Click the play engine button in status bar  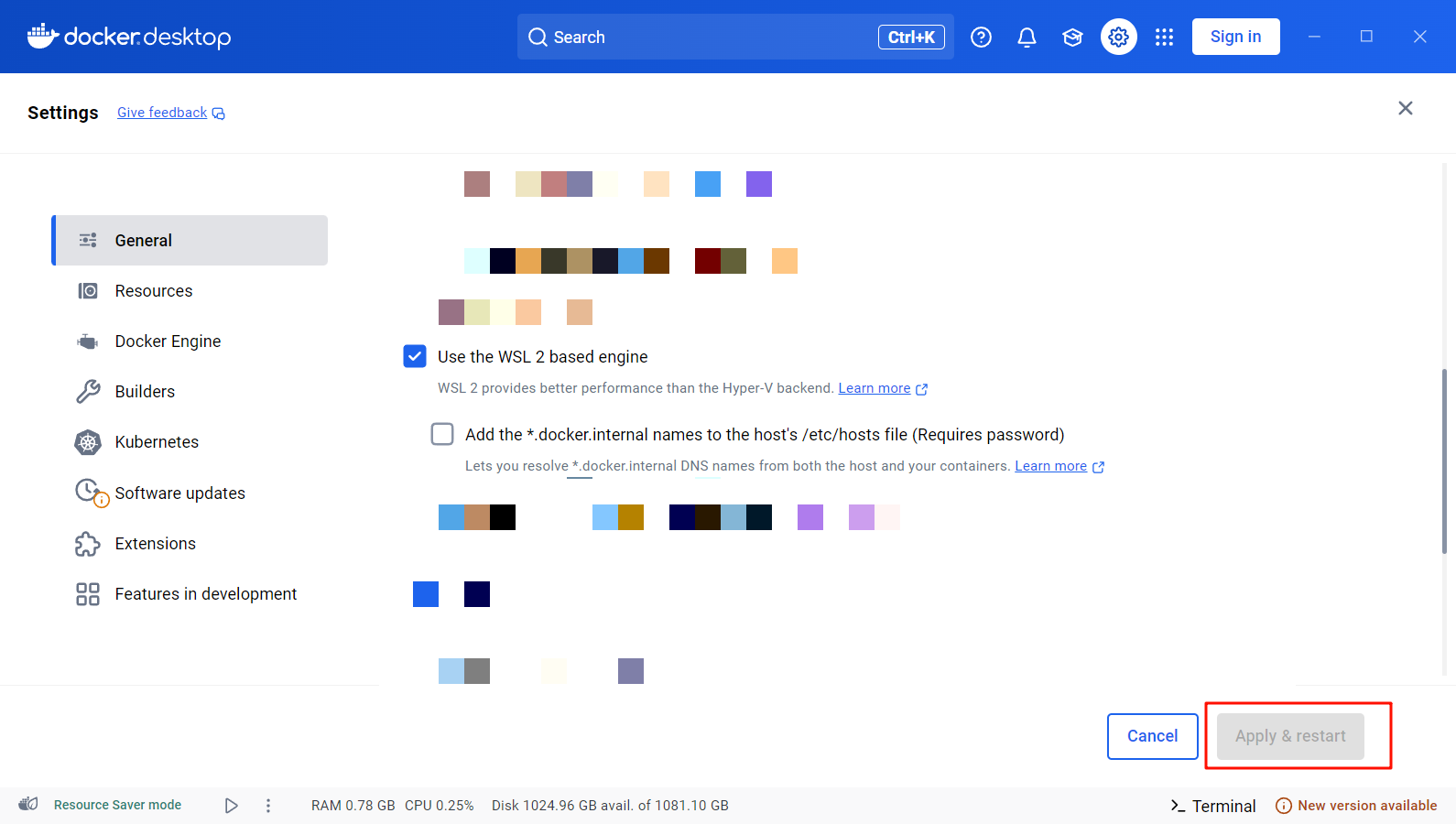pos(232,806)
